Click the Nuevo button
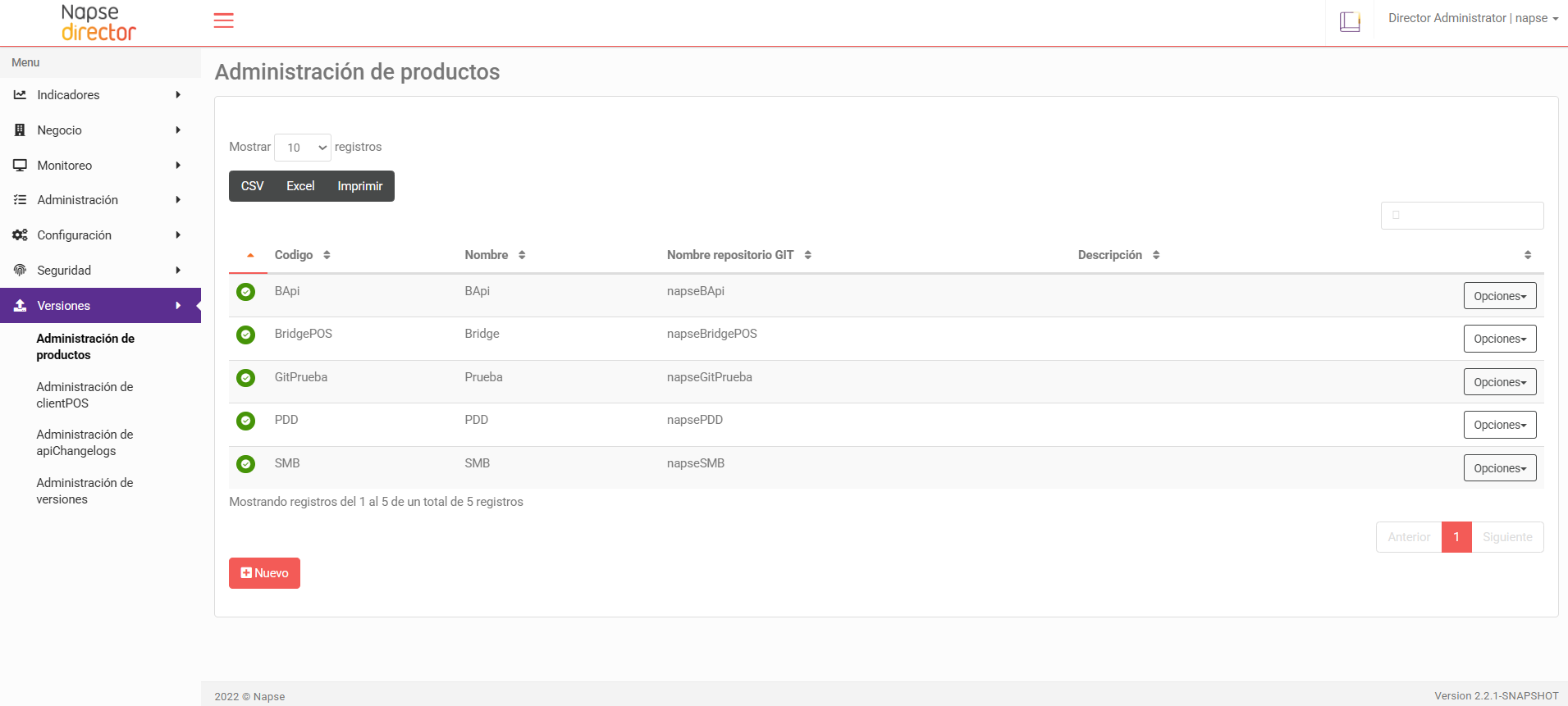The height and width of the screenshot is (706, 1568). pyautogui.click(x=264, y=573)
